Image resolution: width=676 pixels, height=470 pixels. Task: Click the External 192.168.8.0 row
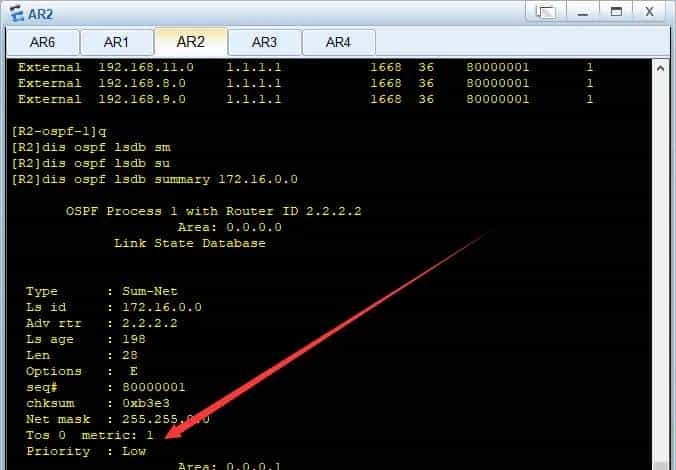(306, 83)
